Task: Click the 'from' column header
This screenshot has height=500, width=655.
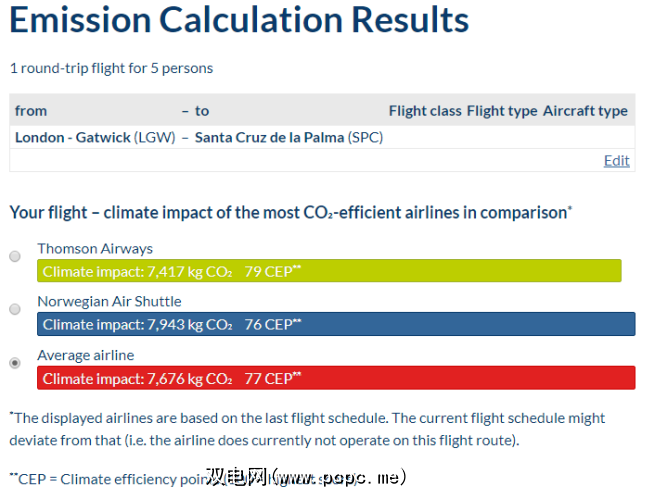Action: click(x=31, y=111)
